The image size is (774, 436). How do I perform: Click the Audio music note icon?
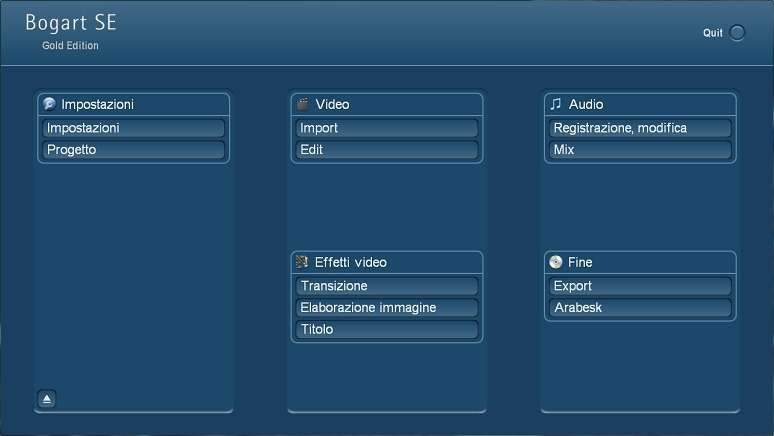point(556,104)
